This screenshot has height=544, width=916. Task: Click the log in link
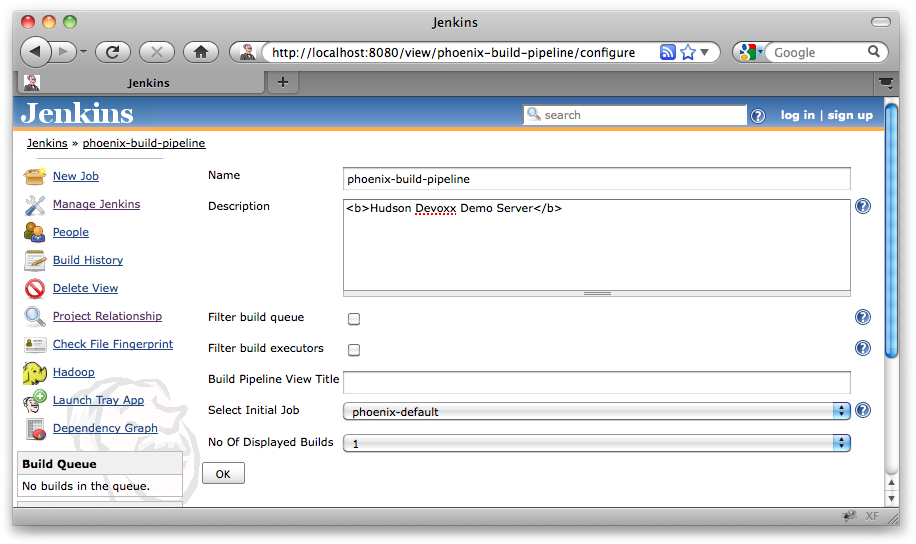[x=797, y=115]
